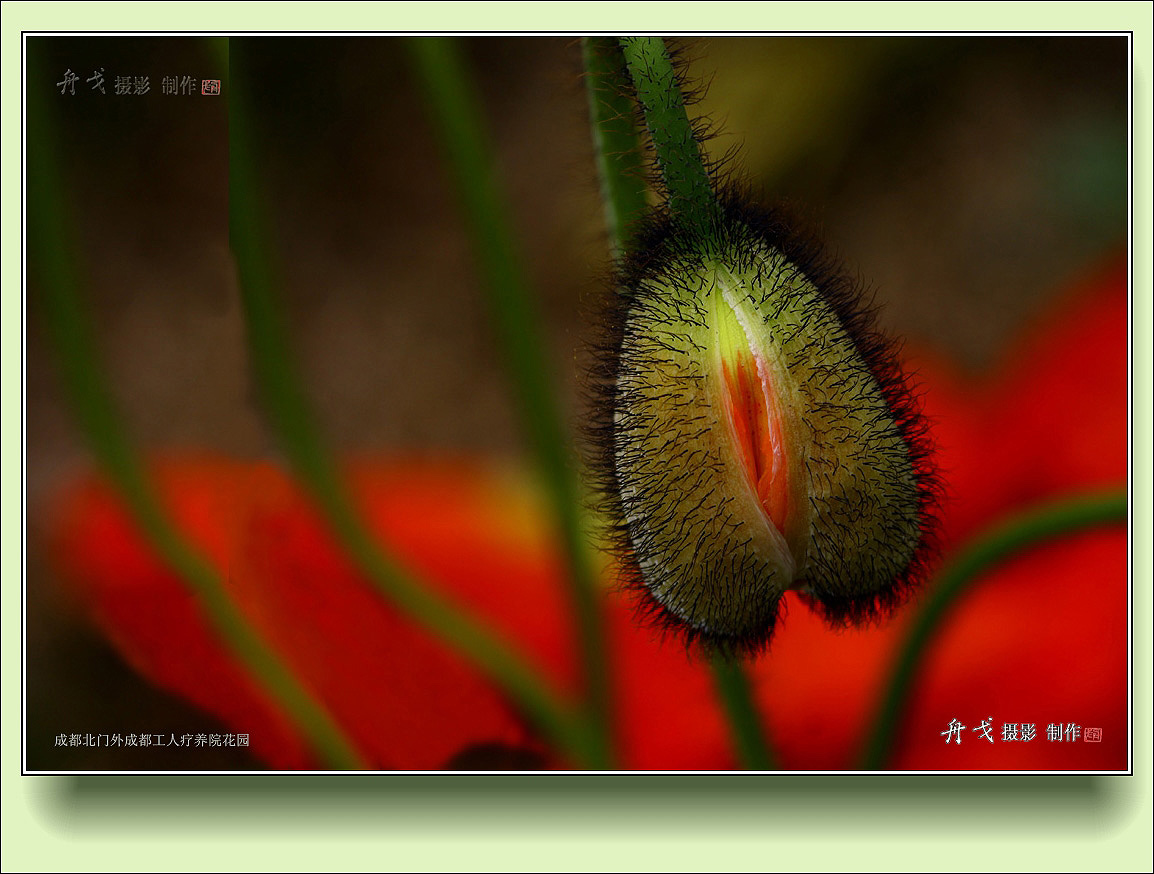
Task: Click the top-left 舟戈 calligraphy signature
Action: (x=81, y=83)
